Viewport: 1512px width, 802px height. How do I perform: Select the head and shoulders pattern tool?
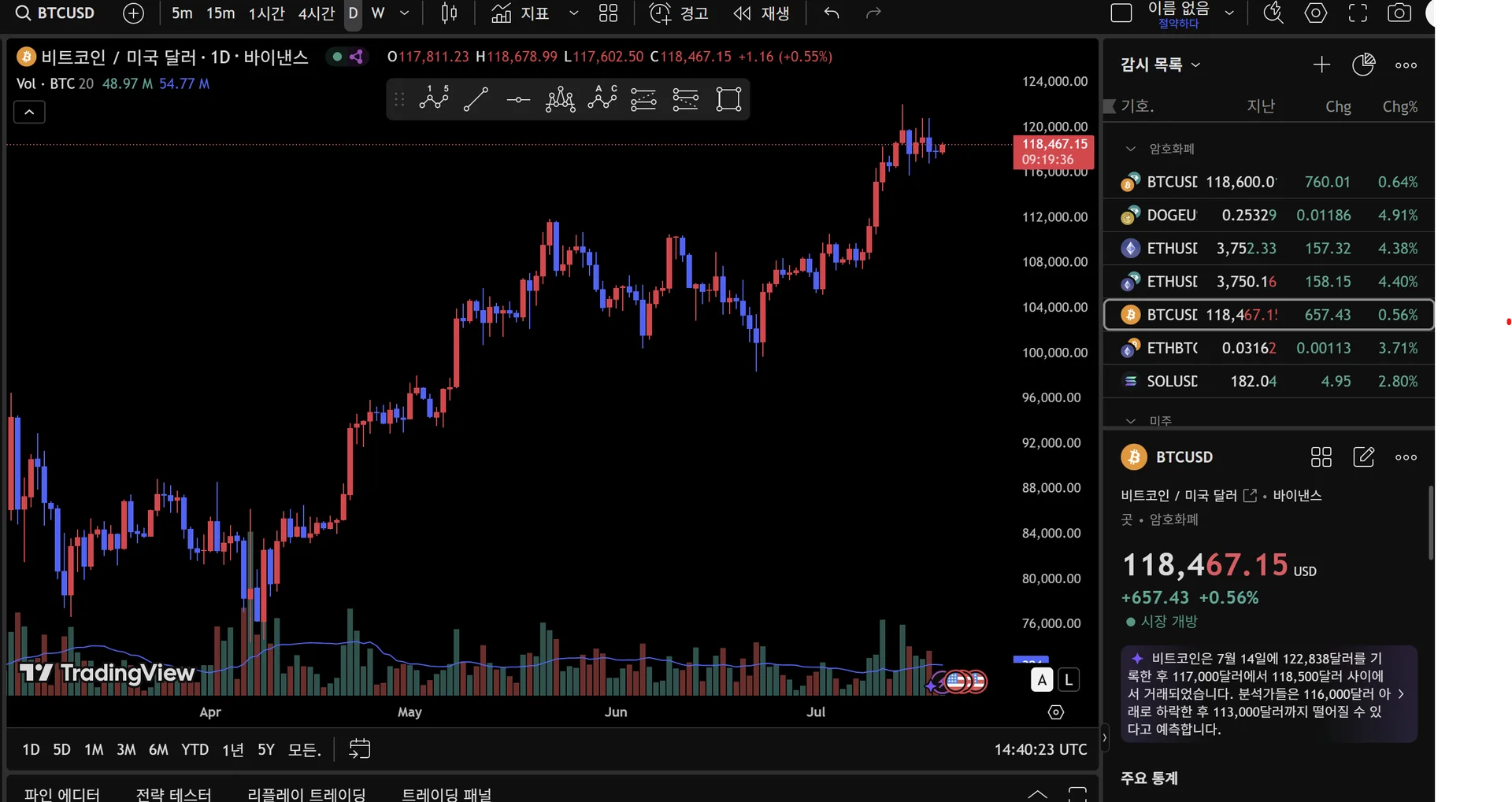coord(560,99)
